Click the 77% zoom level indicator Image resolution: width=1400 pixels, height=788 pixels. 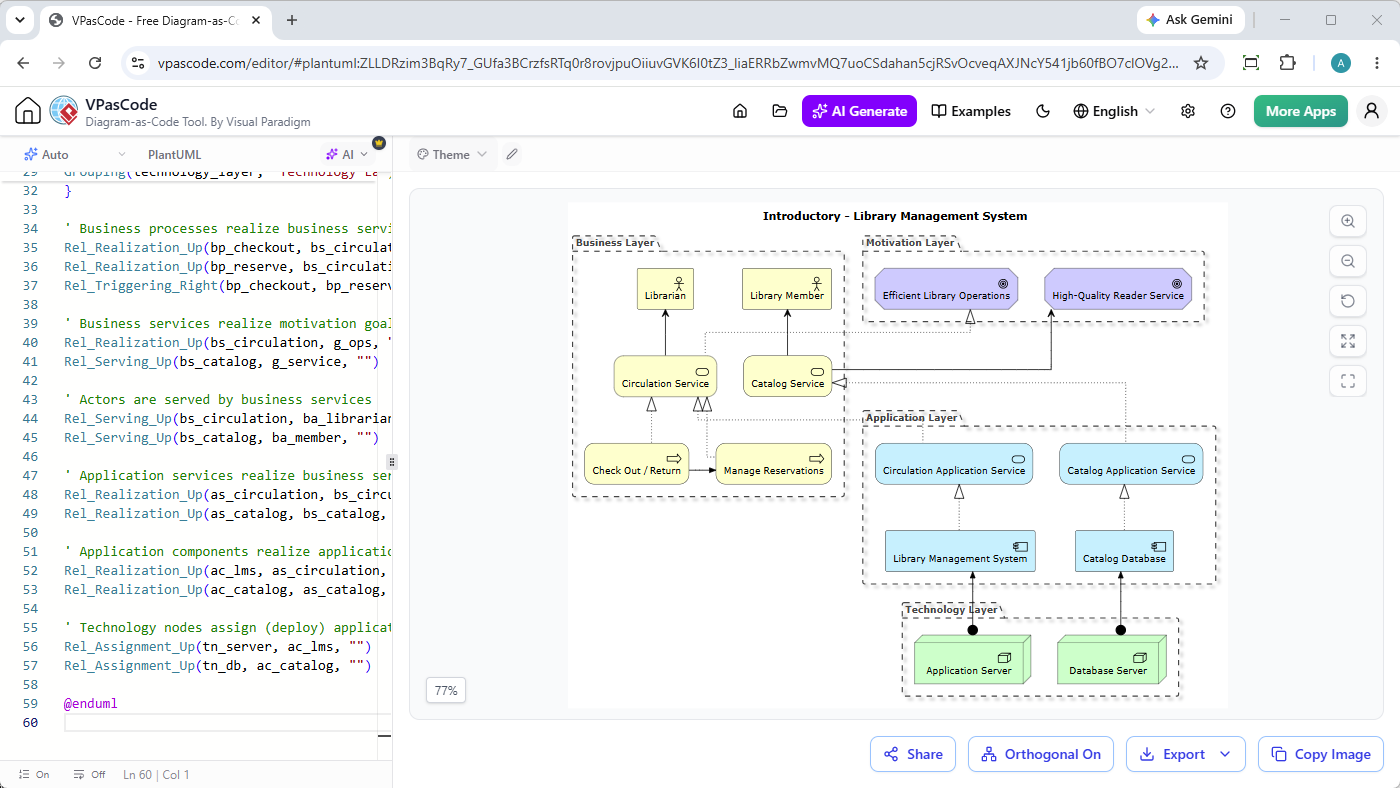coord(446,690)
